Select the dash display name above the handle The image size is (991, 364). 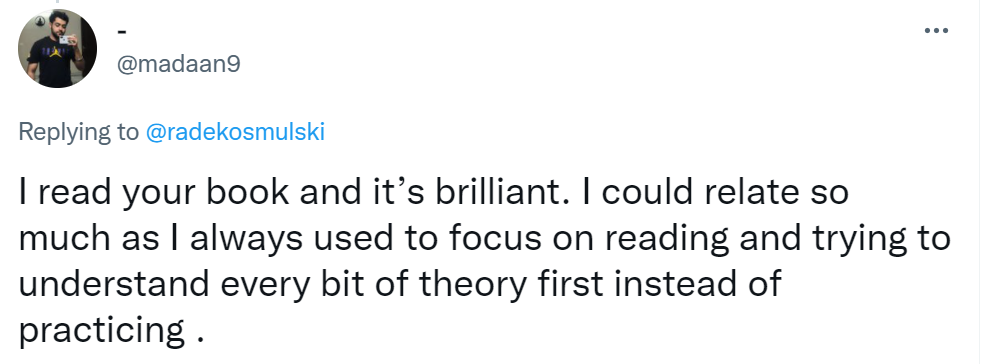(x=123, y=30)
